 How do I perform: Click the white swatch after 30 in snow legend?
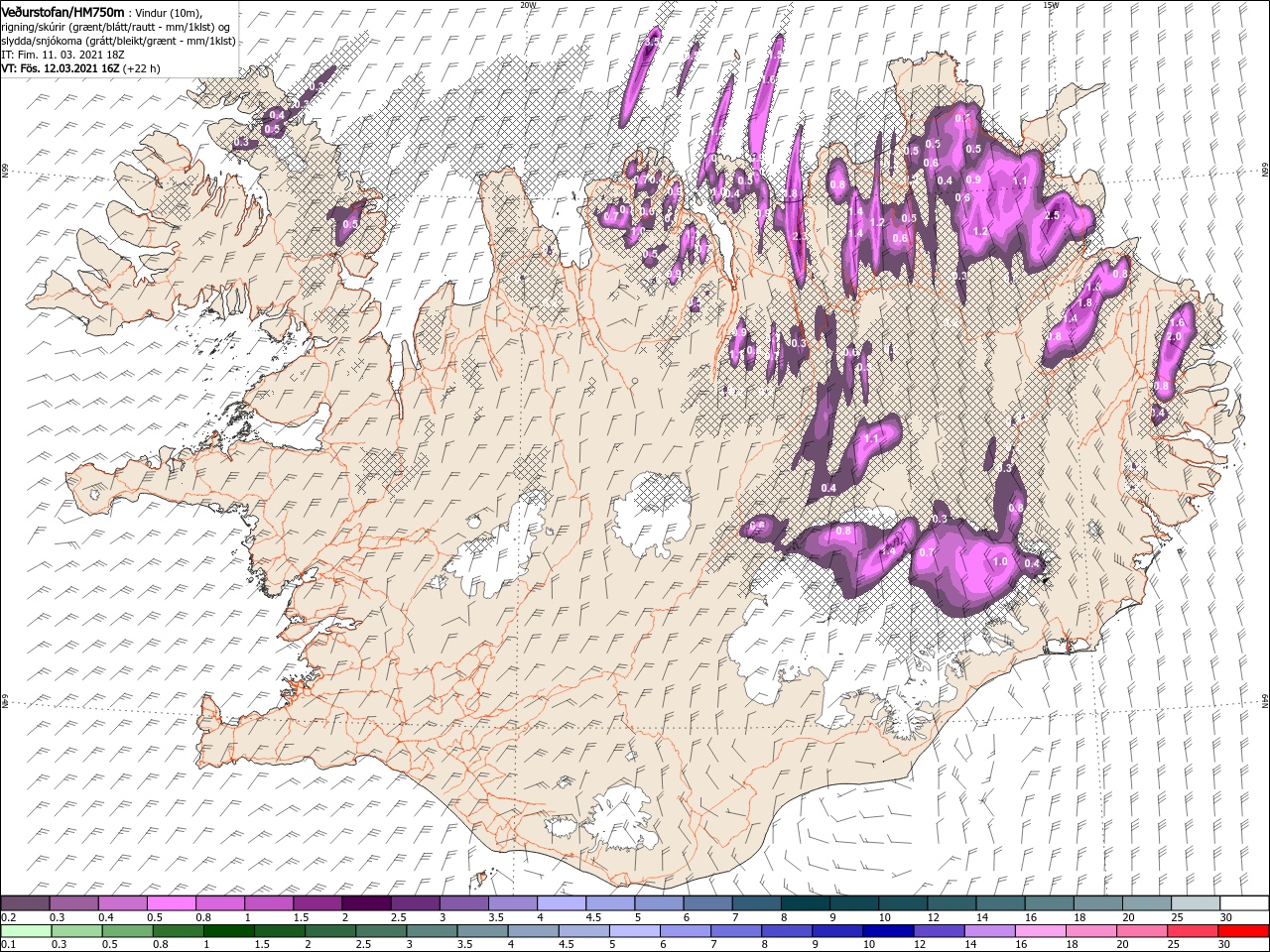click(1244, 902)
